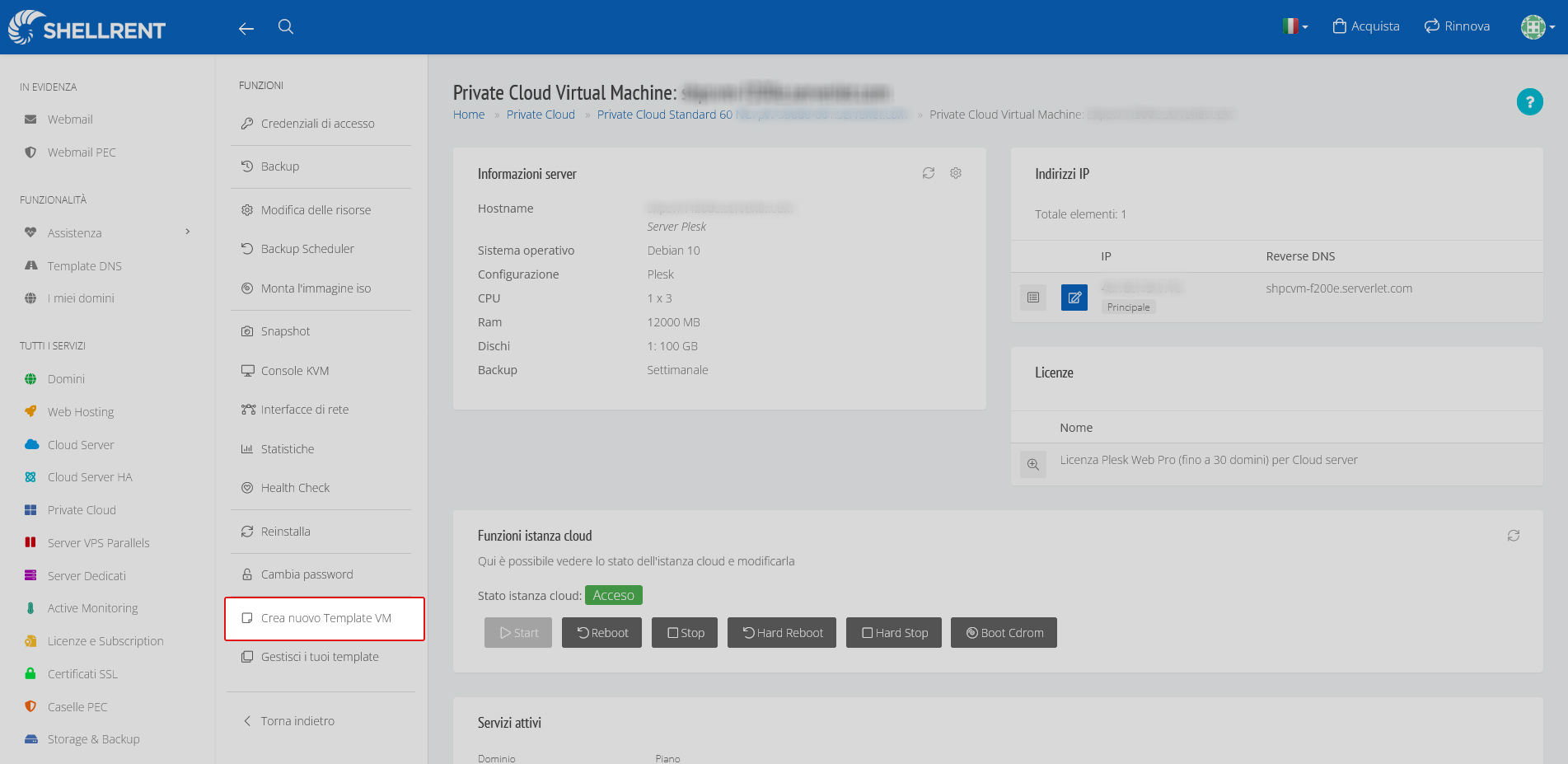
Task: Click the IP details list icon
Action: coord(1033,298)
